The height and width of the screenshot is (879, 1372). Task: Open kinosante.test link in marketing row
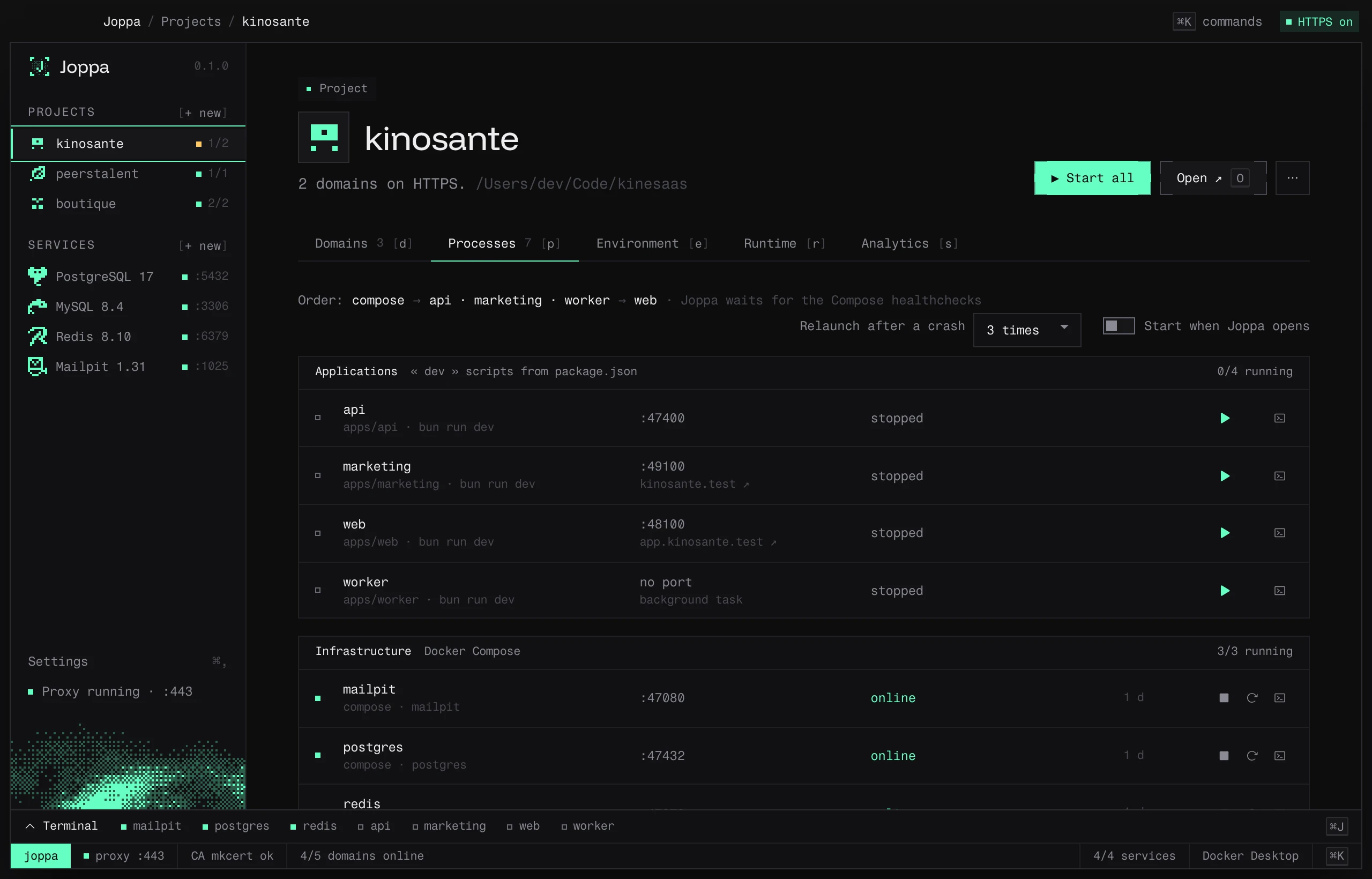tap(694, 484)
